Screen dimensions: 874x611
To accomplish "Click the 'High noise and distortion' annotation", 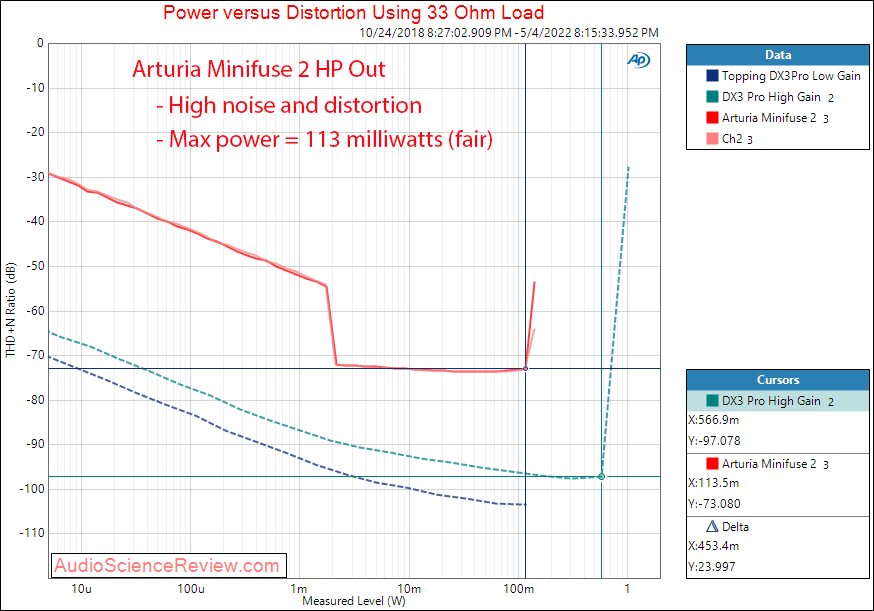I will pos(289,105).
